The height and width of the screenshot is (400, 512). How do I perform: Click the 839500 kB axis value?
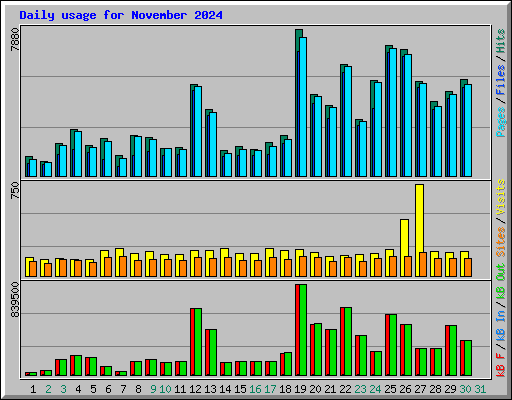tap(15, 300)
